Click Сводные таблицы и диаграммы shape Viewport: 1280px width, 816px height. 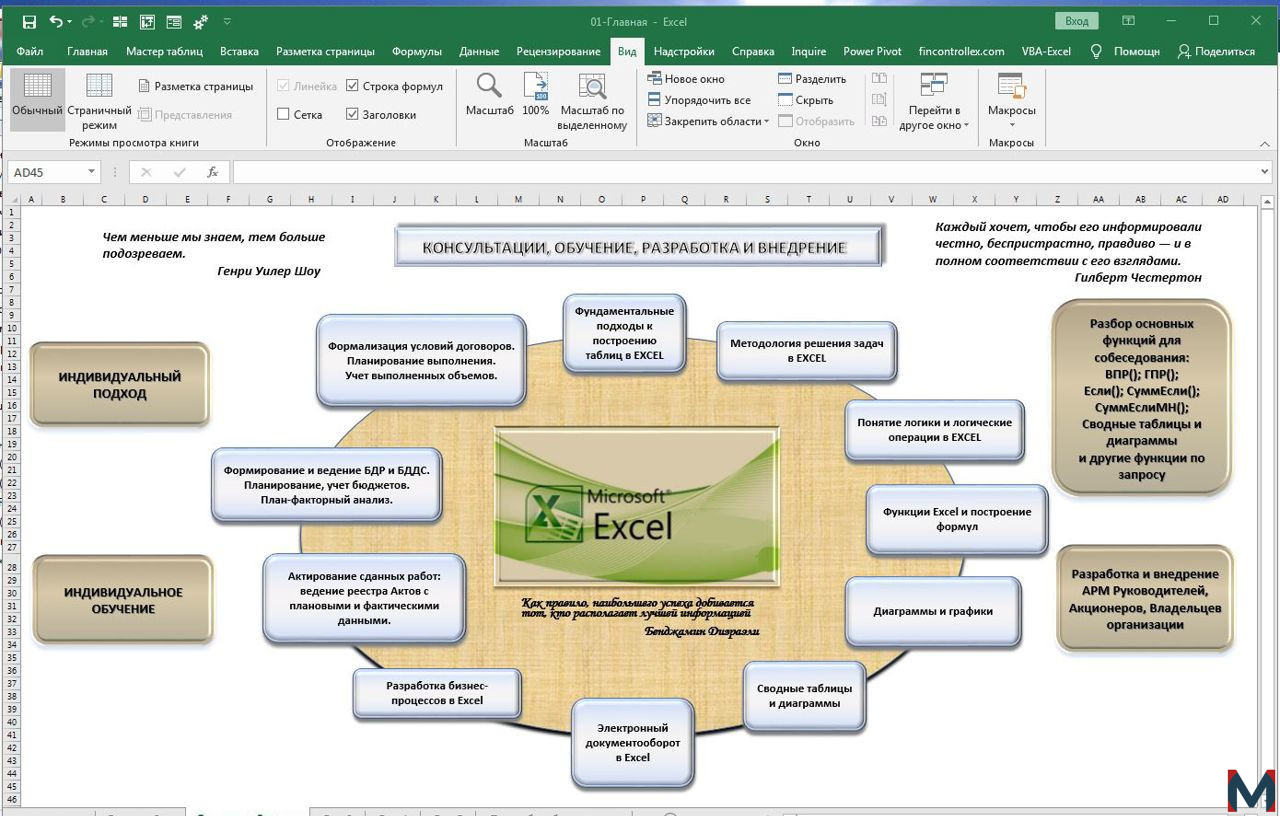click(x=804, y=696)
